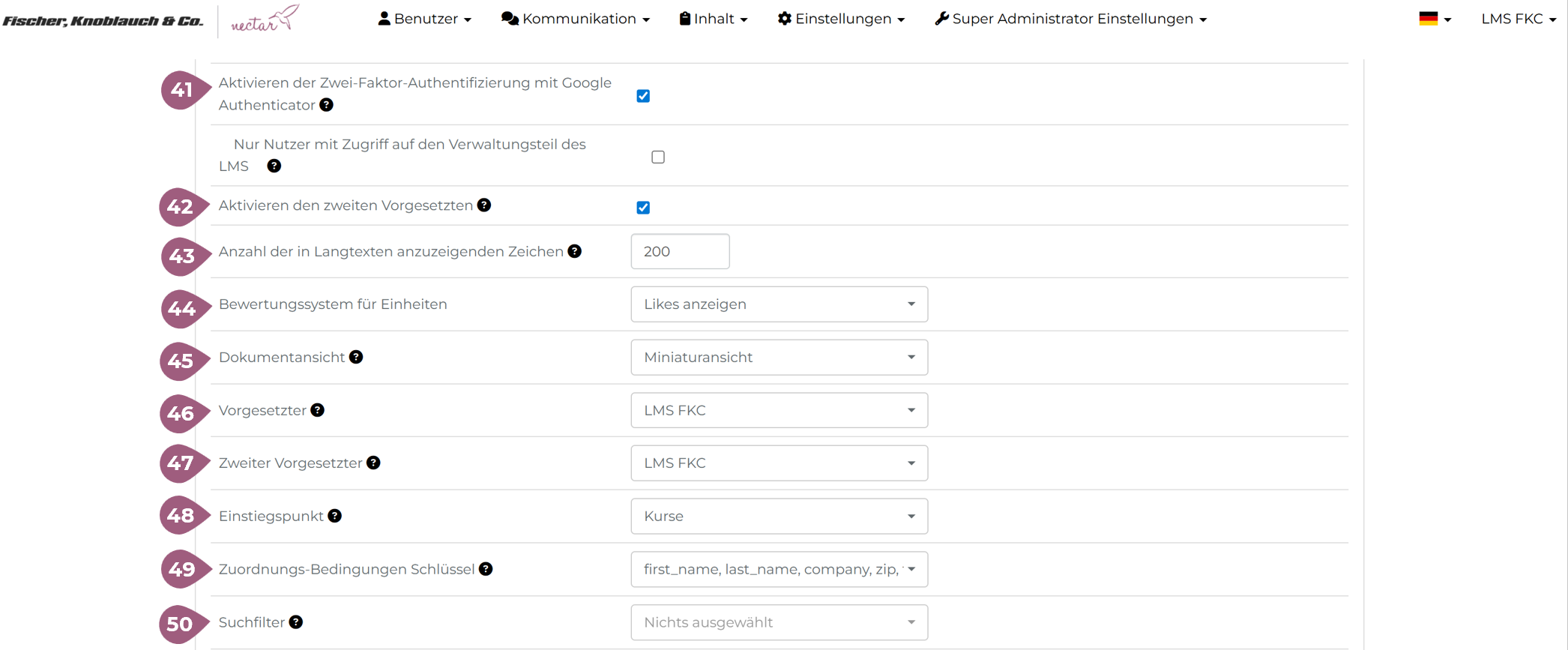Enable Nur Nutzer mit Zugriff Verwaltungsteil checkbox
This screenshot has height=650, width=1568.
pyautogui.click(x=658, y=157)
